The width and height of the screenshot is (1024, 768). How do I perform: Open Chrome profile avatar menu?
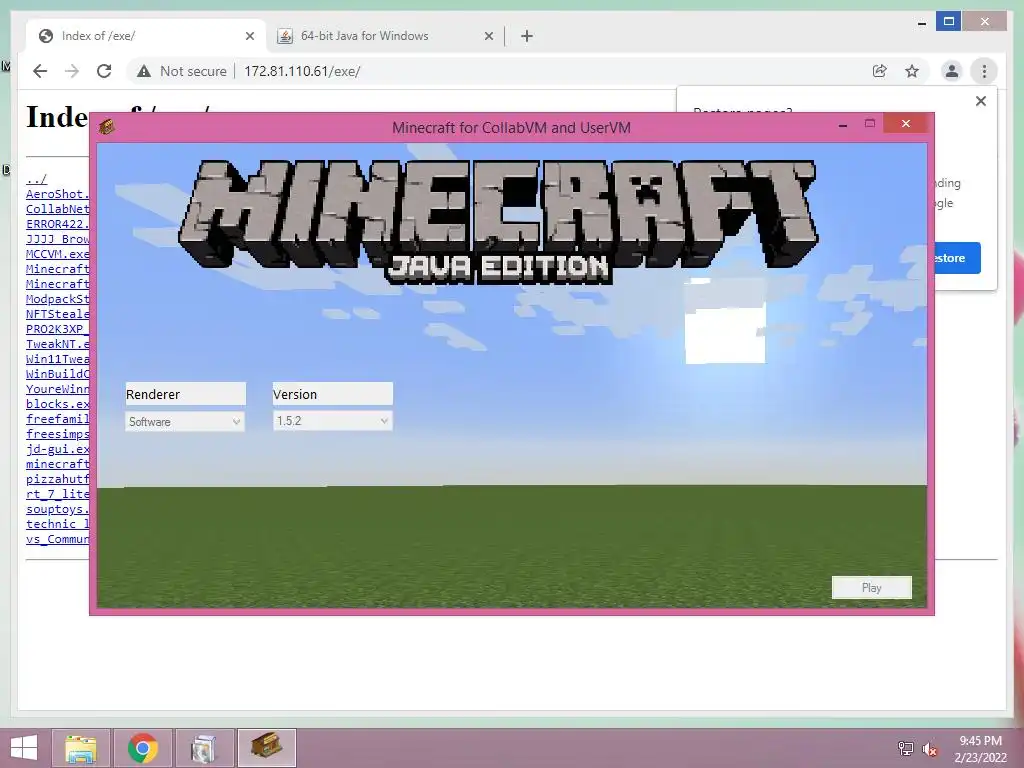[952, 71]
